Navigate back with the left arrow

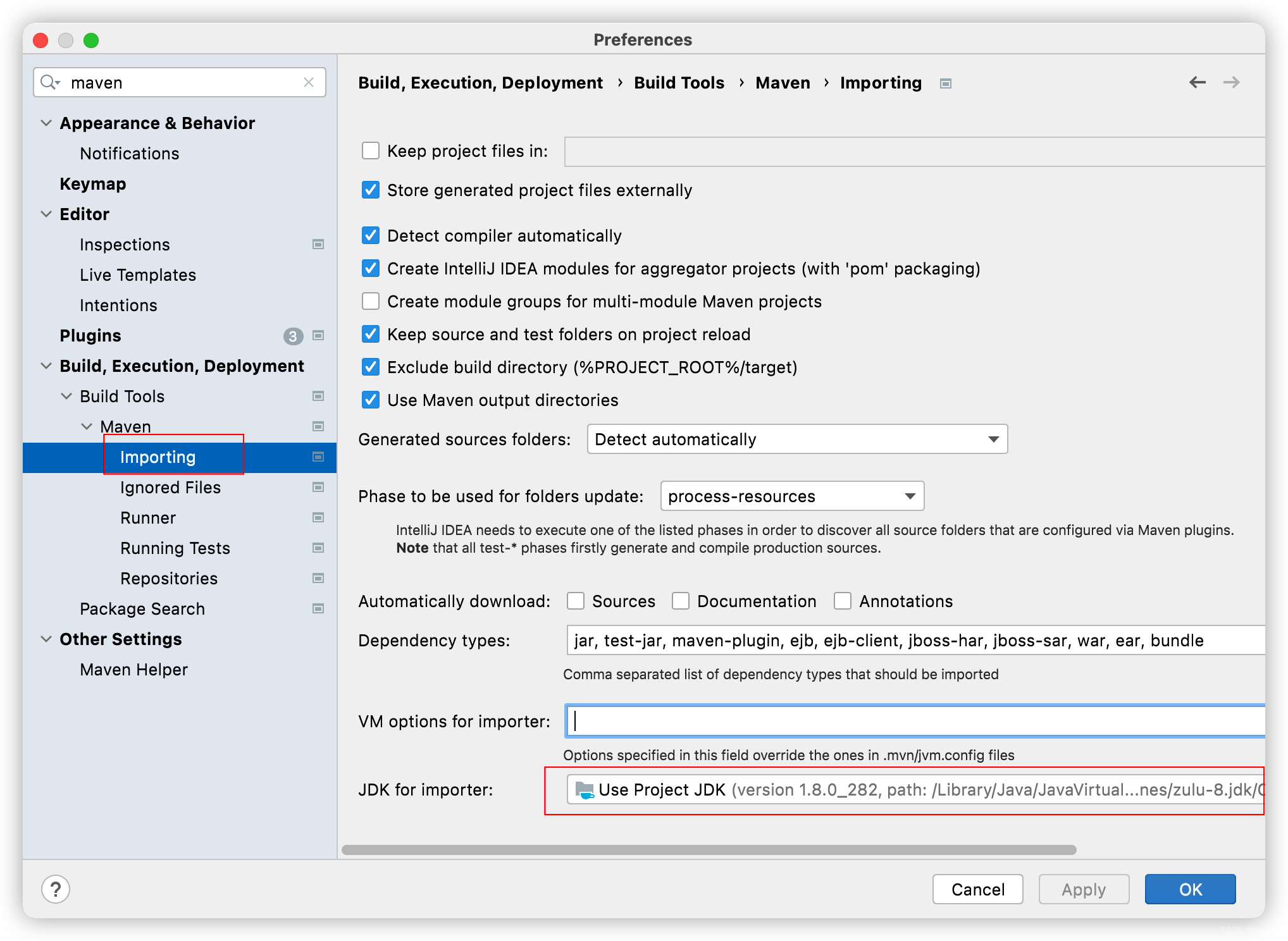tap(1197, 82)
